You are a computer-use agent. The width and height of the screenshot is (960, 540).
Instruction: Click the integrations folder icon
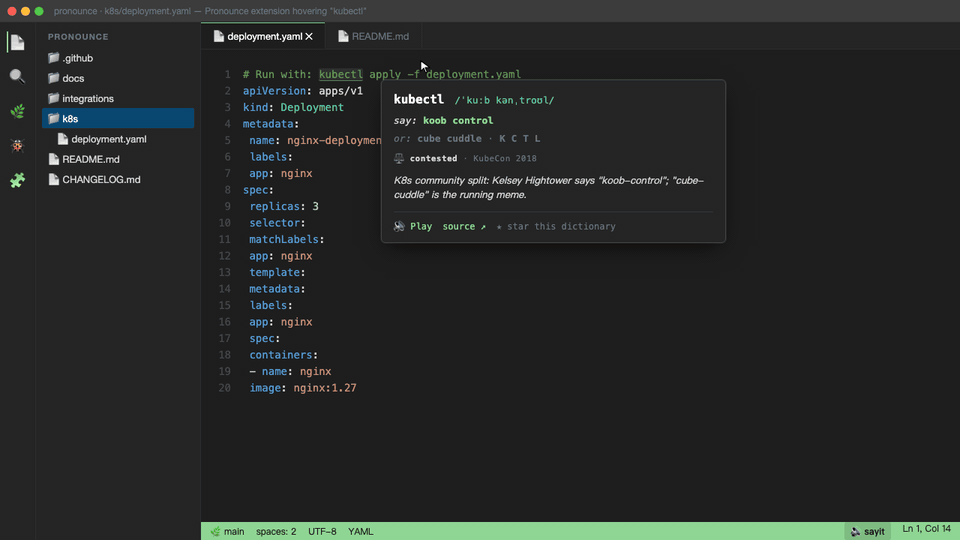pos(53,98)
